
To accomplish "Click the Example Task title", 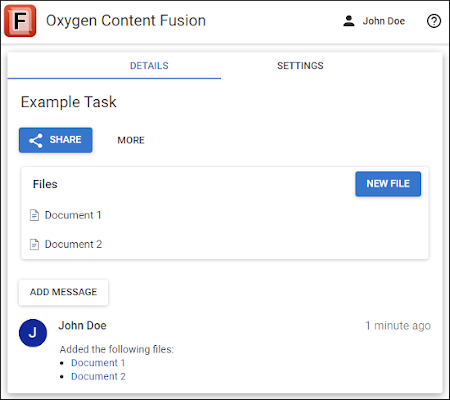I will (69, 102).
